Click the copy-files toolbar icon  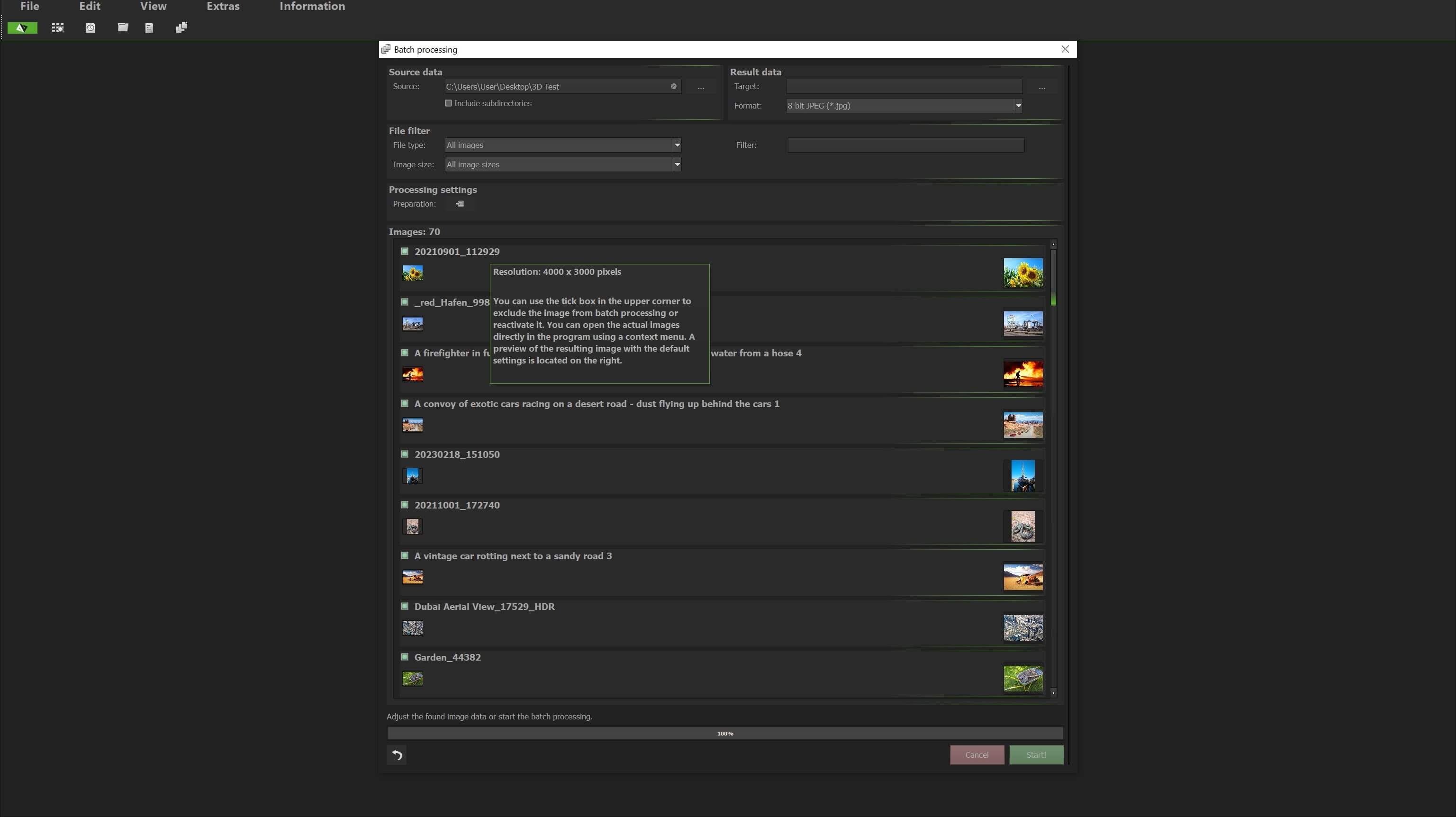[x=181, y=27]
